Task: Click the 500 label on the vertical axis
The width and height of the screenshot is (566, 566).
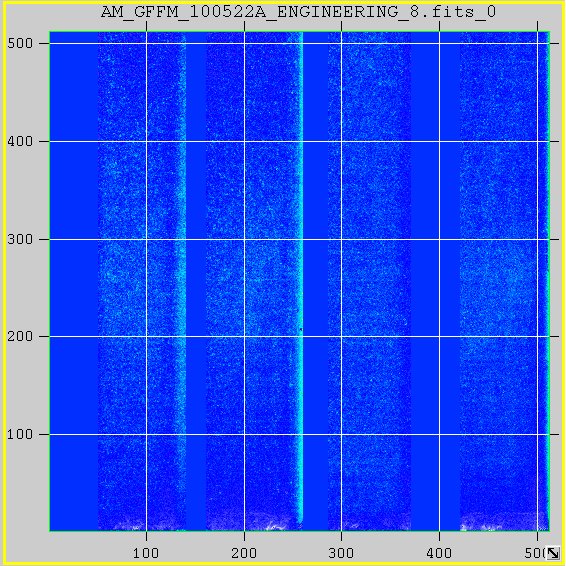Action: [20, 44]
